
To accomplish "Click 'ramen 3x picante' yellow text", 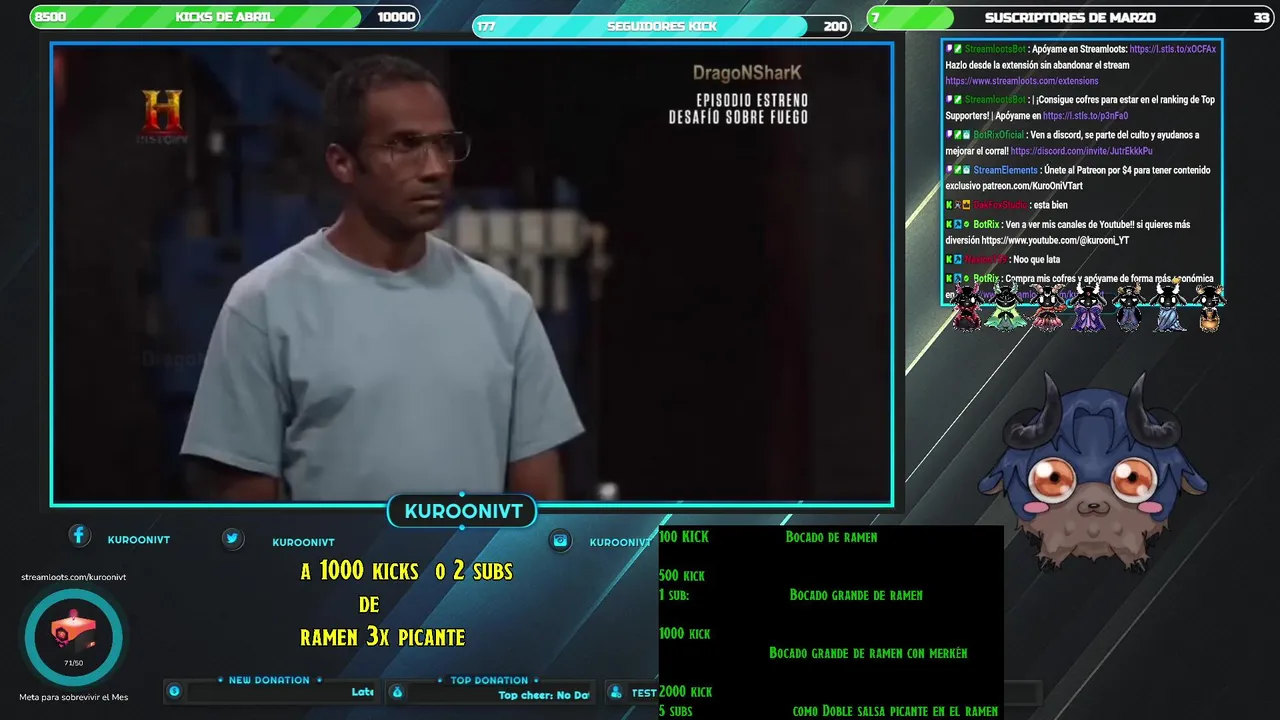I will tap(382, 636).
